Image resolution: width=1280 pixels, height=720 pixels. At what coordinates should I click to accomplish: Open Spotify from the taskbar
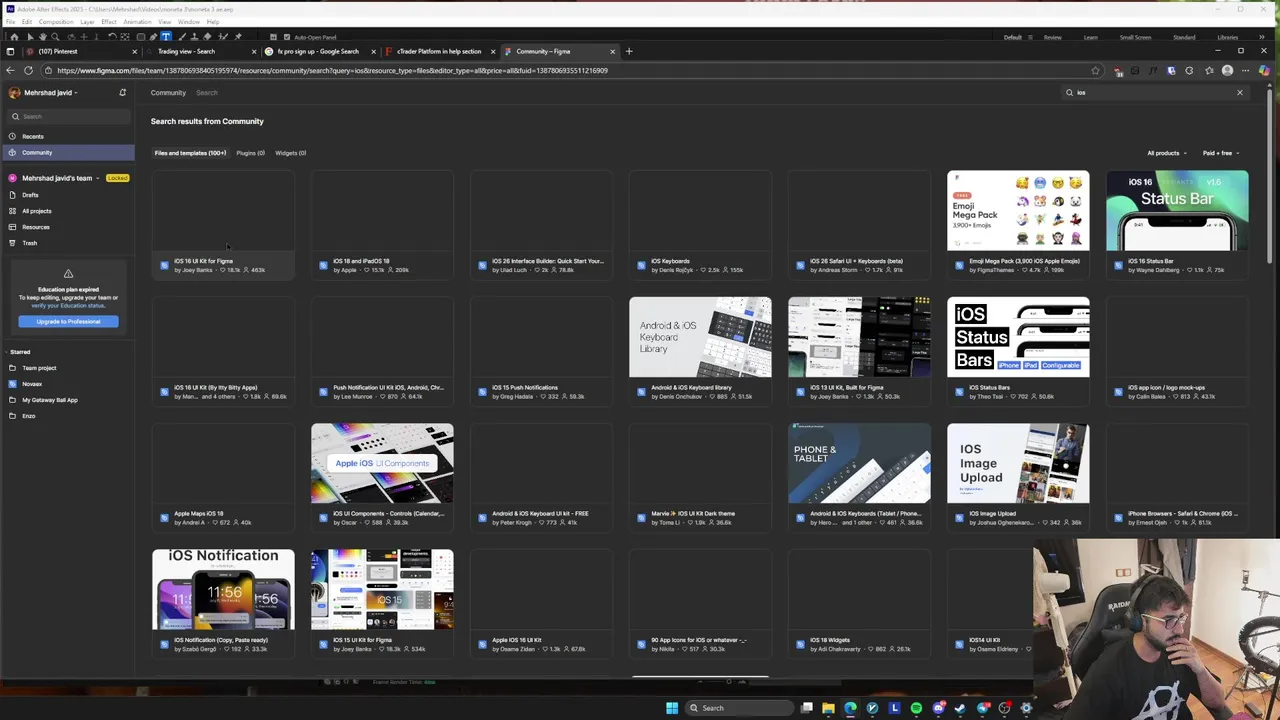click(916, 708)
